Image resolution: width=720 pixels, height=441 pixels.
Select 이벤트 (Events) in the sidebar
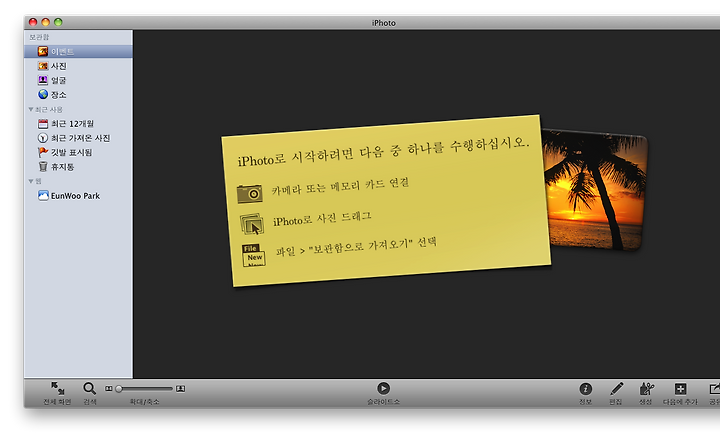[x=78, y=51]
